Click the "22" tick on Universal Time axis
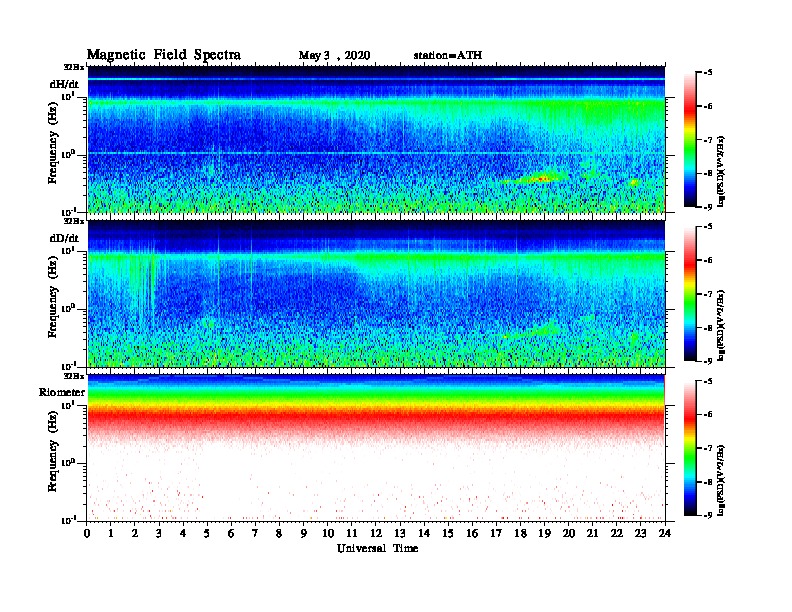792x612 pixels. click(616, 533)
